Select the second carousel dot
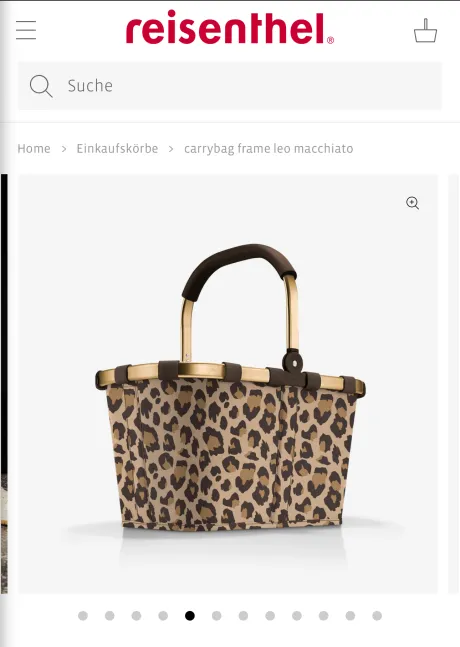The height and width of the screenshot is (647, 460). click(110, 616)
